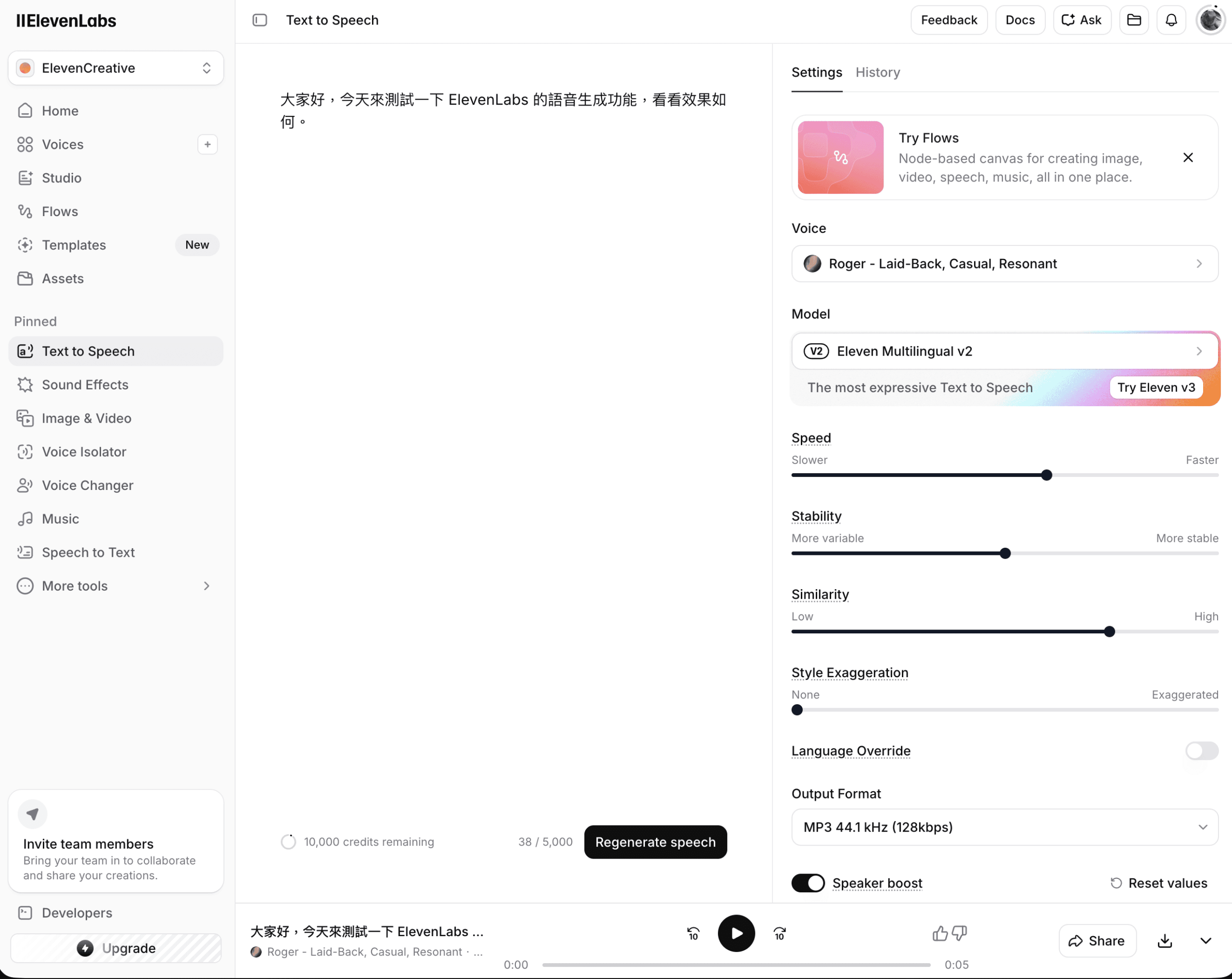1232x979 pixels.
Task: Click Try Eleven v3 button
Action: (x=1156, y=387)
